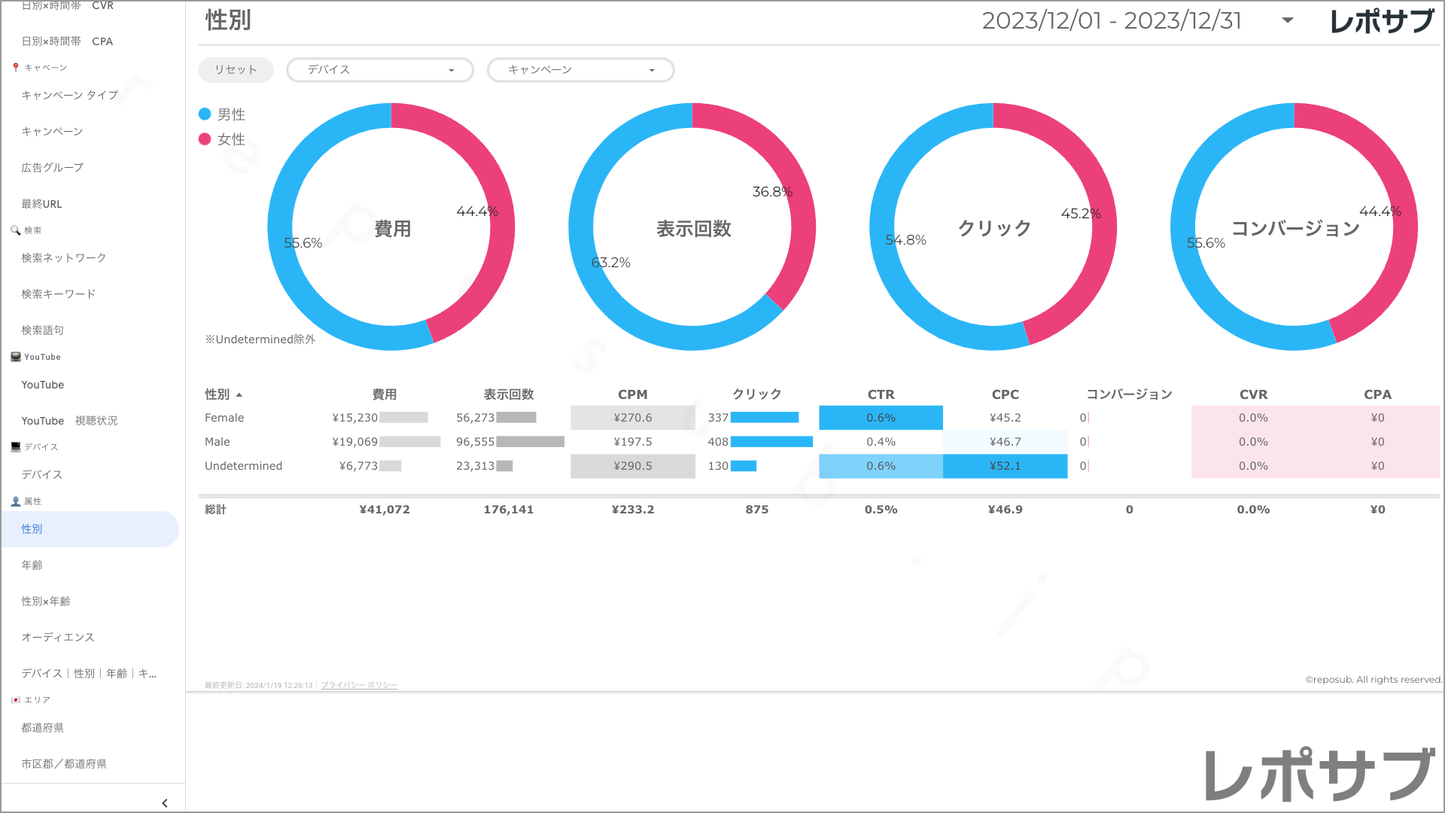Image resolution: width=1445 pixels, height=813 pixels.
Task: Select the Undetermined row in the table
Action: pyautogui.click(x=243, y=466)
